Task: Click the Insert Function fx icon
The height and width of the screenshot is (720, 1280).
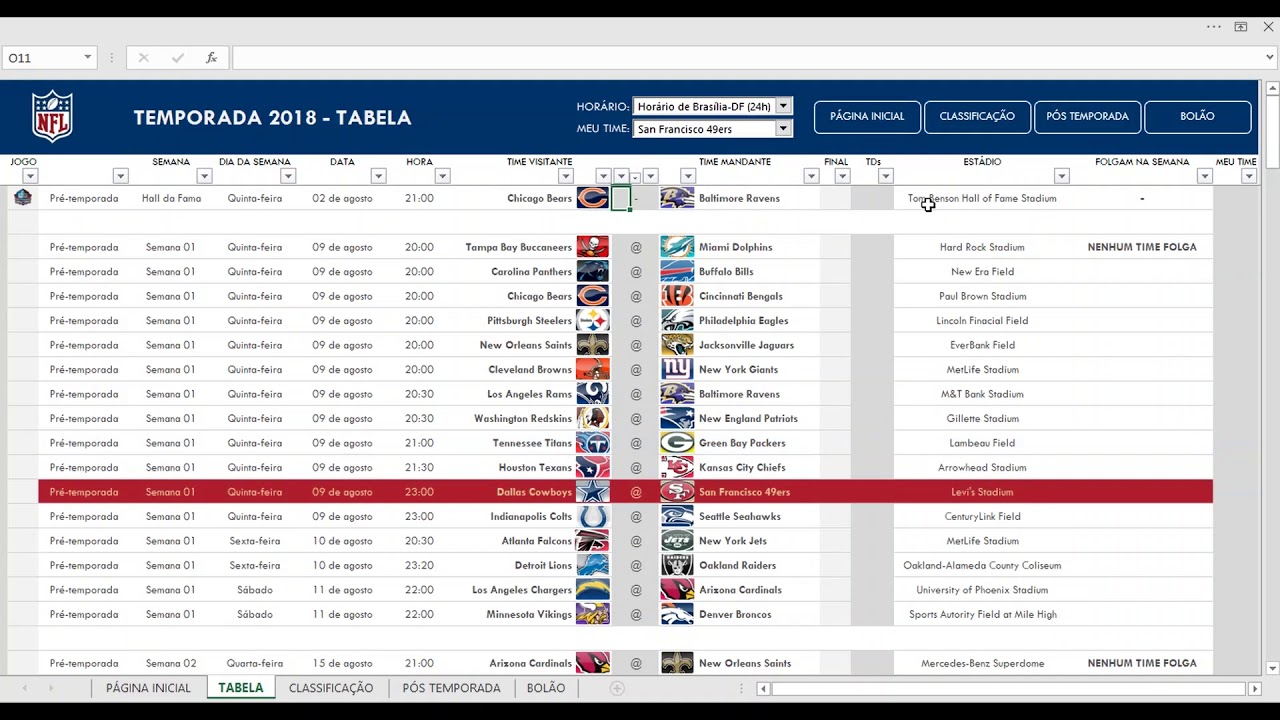Action: coord(211,58)
